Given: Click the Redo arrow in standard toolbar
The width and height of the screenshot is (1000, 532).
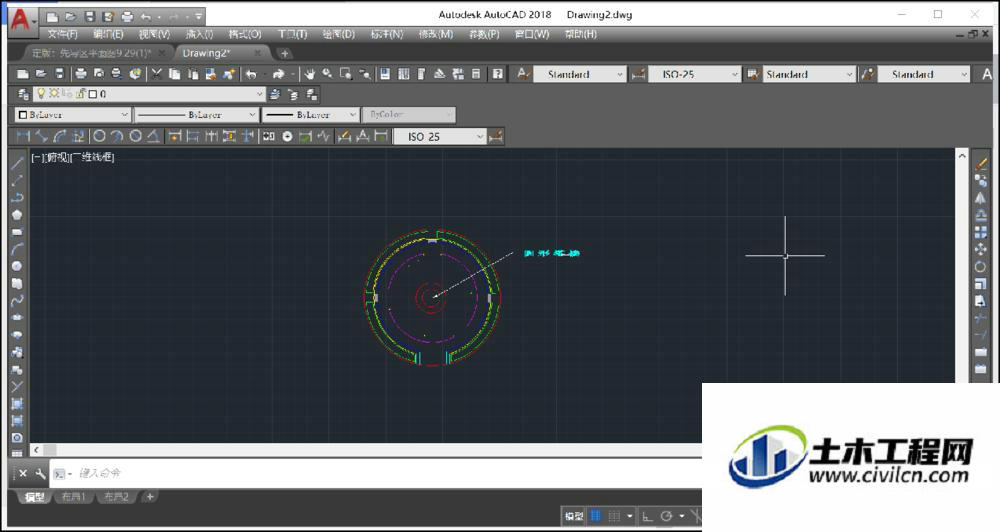Looking at the screenshot, I should pyautogui.click(x=279, y=74).
